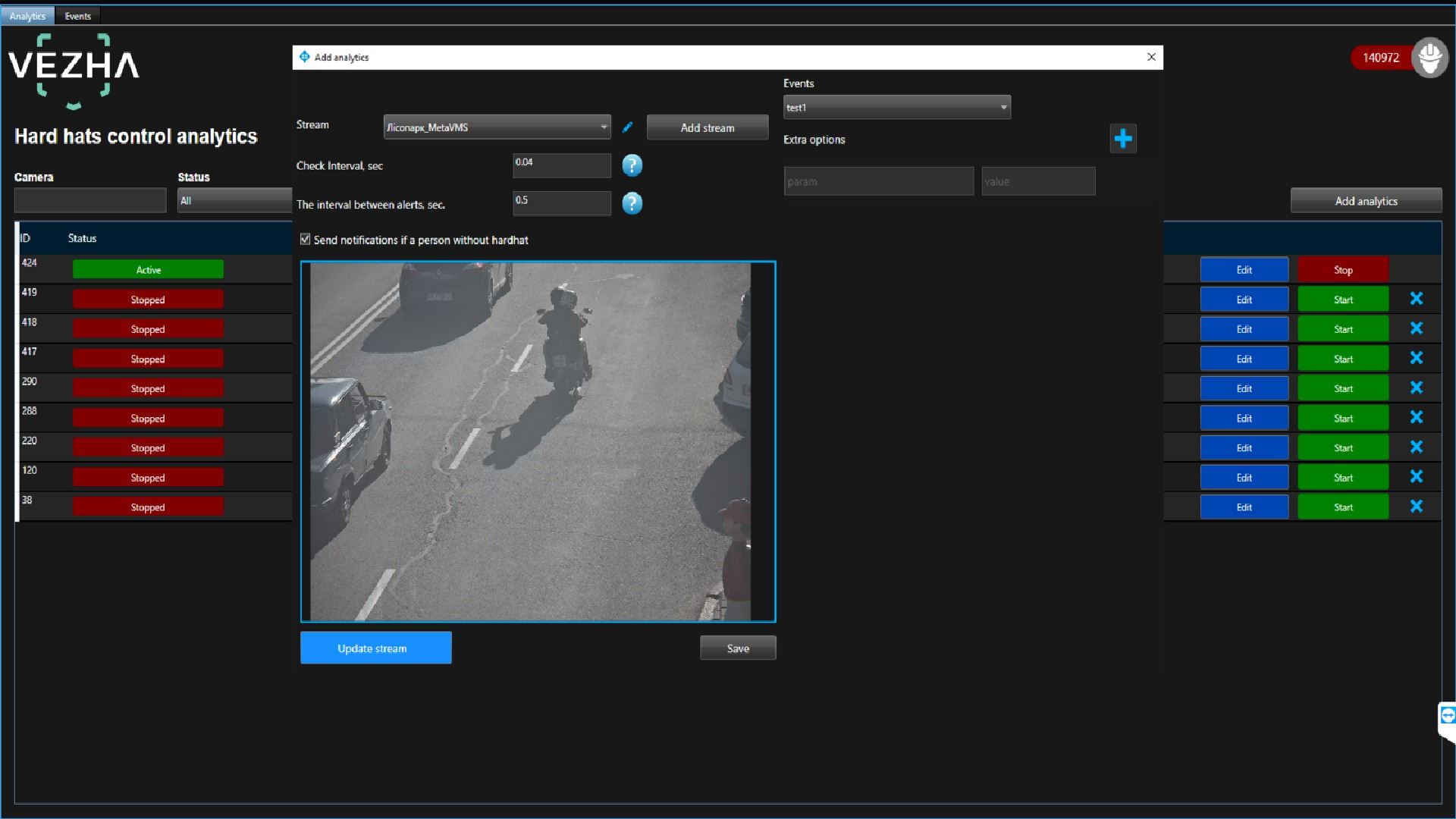
Task: Delete analytics row 419 with X icon
Action: coord(1416,299)
